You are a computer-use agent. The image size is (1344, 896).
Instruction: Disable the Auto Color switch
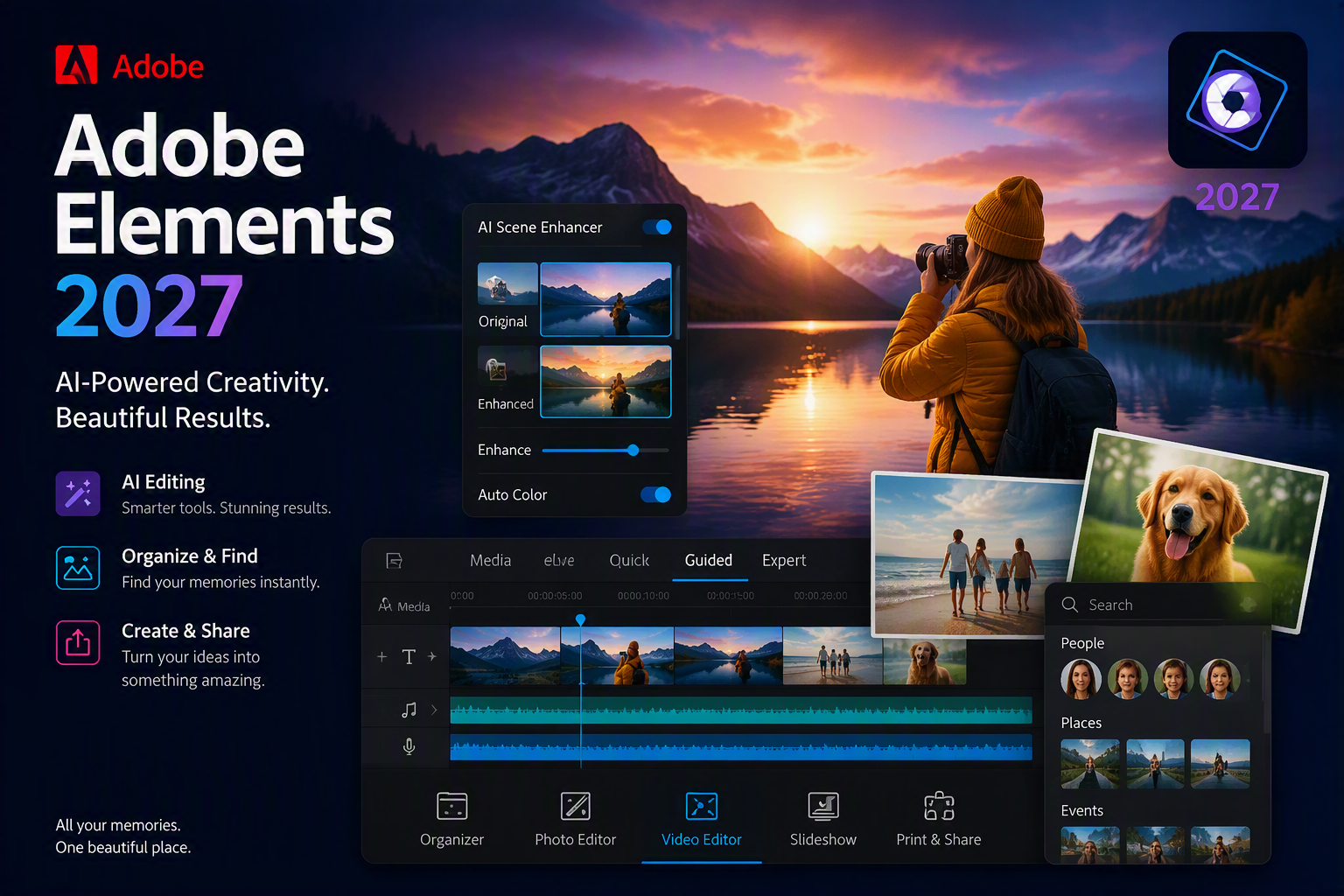tap(656, 494)
